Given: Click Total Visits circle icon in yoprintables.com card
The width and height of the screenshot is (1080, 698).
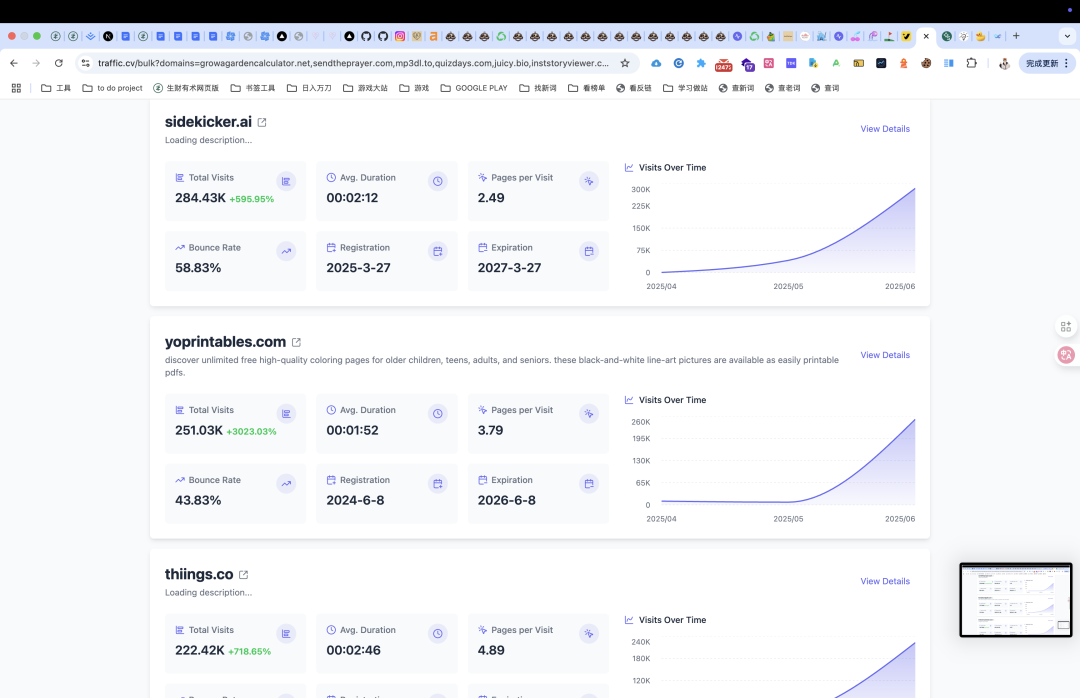Looking at the screenshot, I should pyautogui.click(x=286, y=413).
